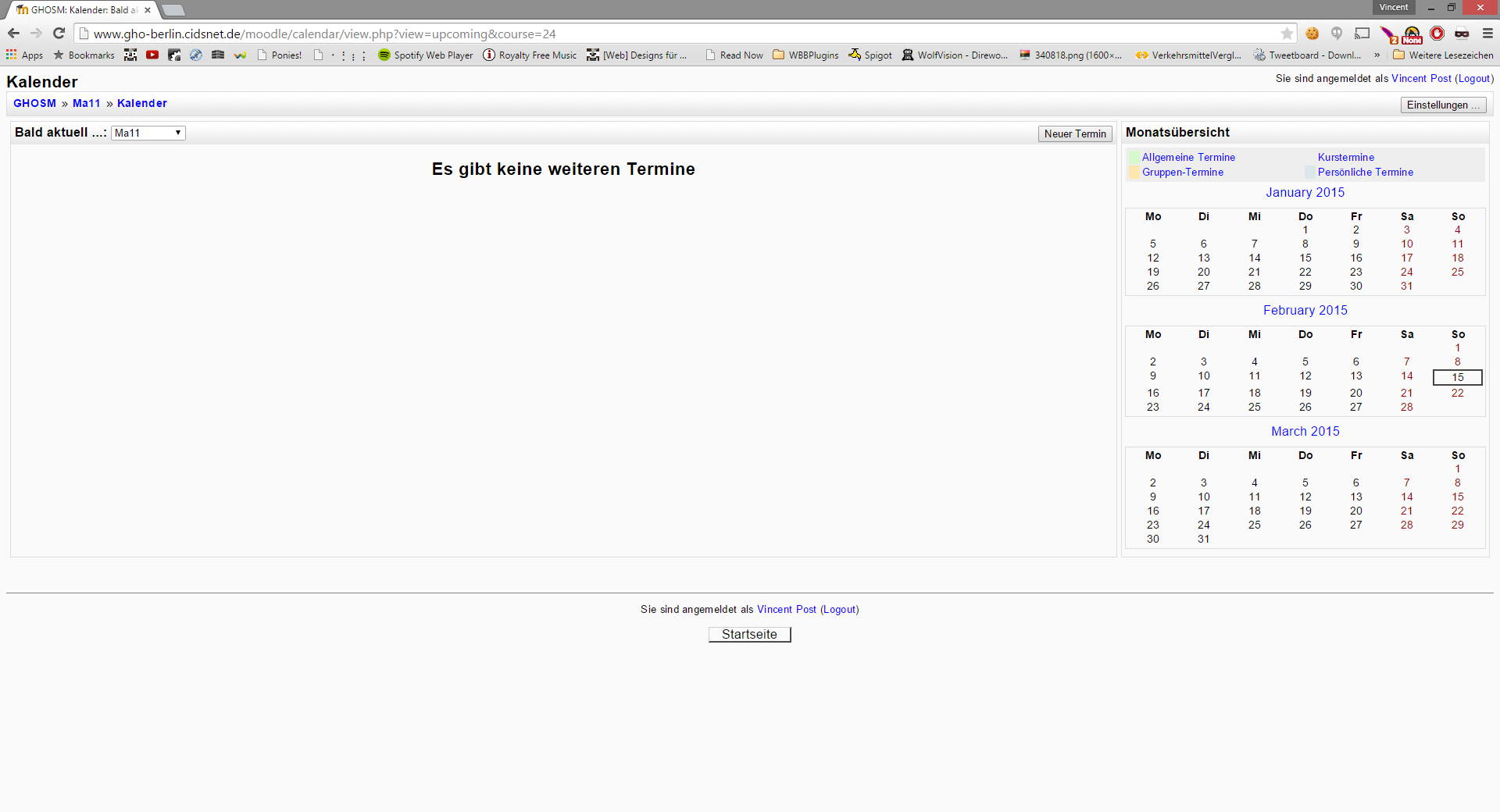Open the YouTube bookmark icon
1500x812 pixels.
point(152,55)
